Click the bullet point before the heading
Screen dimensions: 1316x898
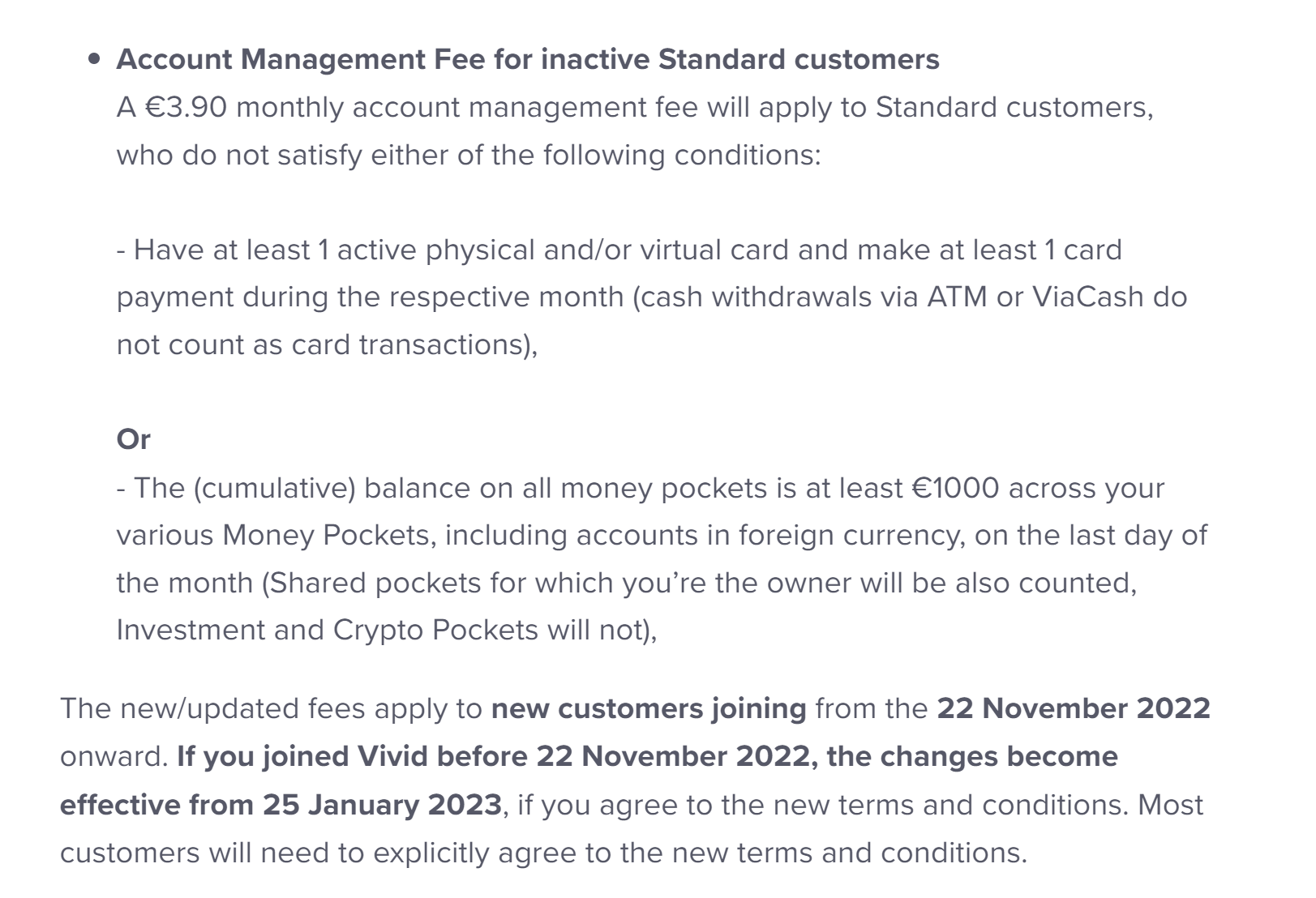(x=96, y=59)
